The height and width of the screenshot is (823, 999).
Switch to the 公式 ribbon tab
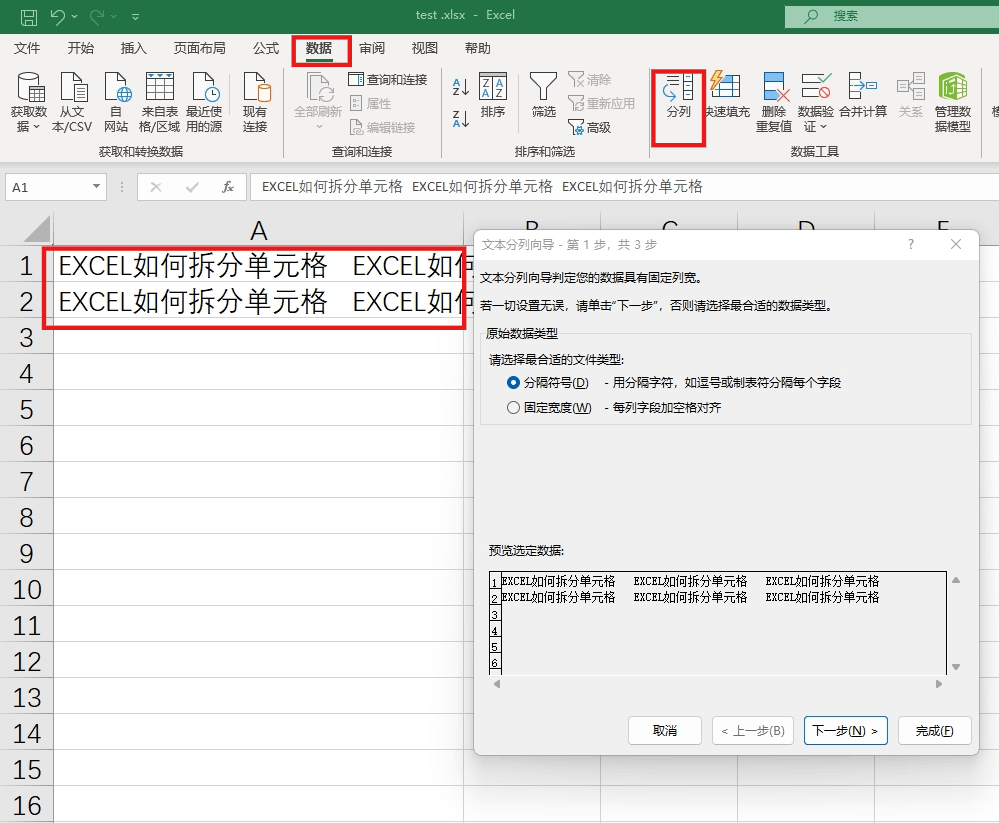pos(266,48)
